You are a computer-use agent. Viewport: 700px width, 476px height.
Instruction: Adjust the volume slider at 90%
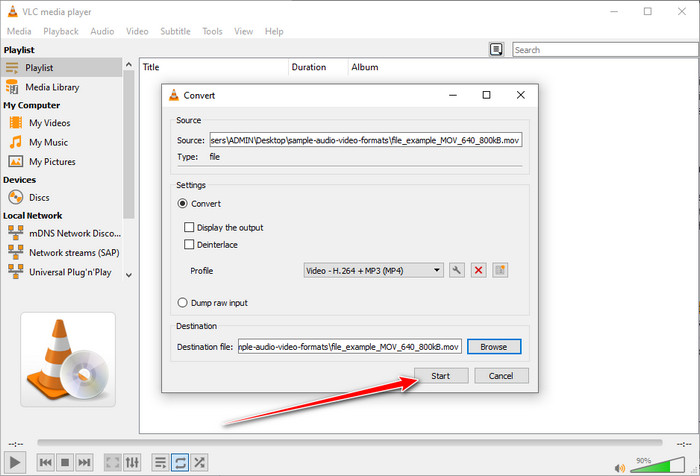[657, 465]
